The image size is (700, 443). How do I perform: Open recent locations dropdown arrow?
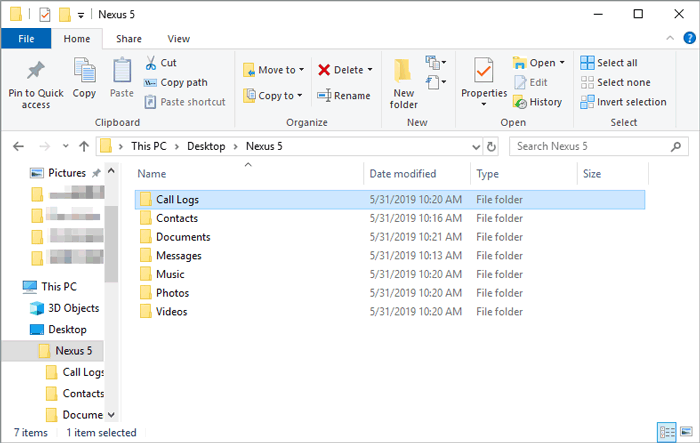click(x=66, y=146)
